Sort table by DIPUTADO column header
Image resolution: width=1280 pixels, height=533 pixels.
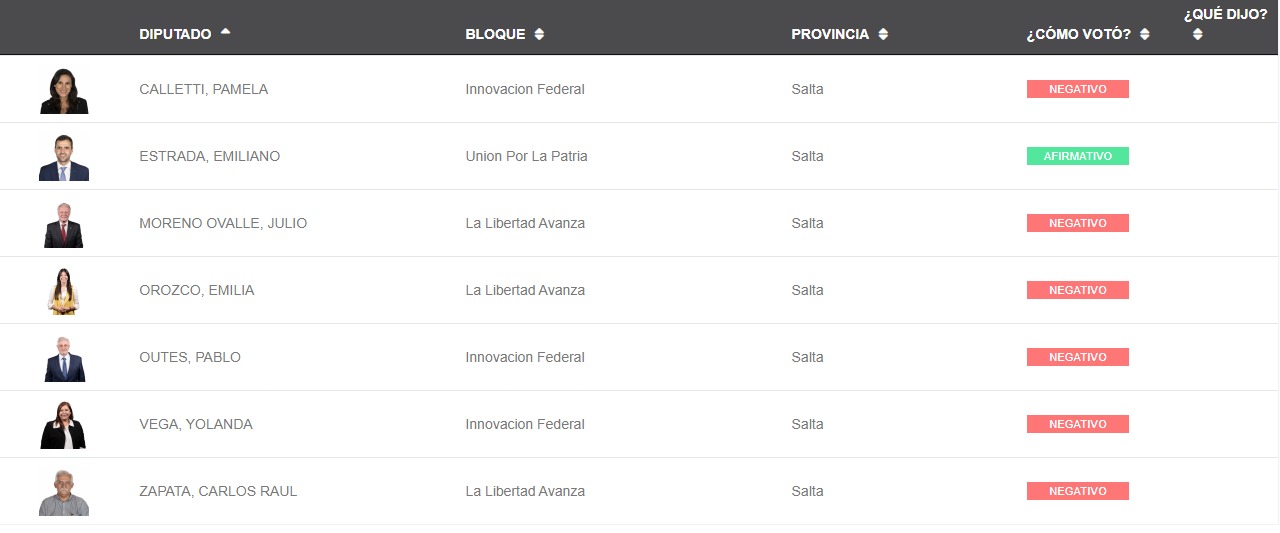[x=175, y=34]
